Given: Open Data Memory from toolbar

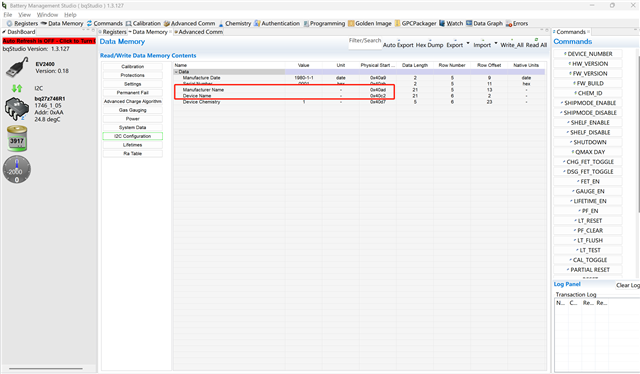Looking at the screenshot, I should (62, 24).
